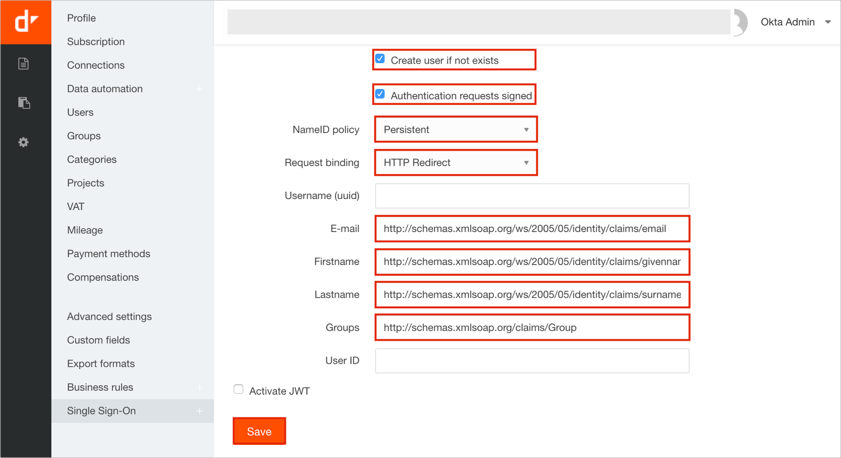
Task: Open the Request binding dropdown
Action: (455, 162)
